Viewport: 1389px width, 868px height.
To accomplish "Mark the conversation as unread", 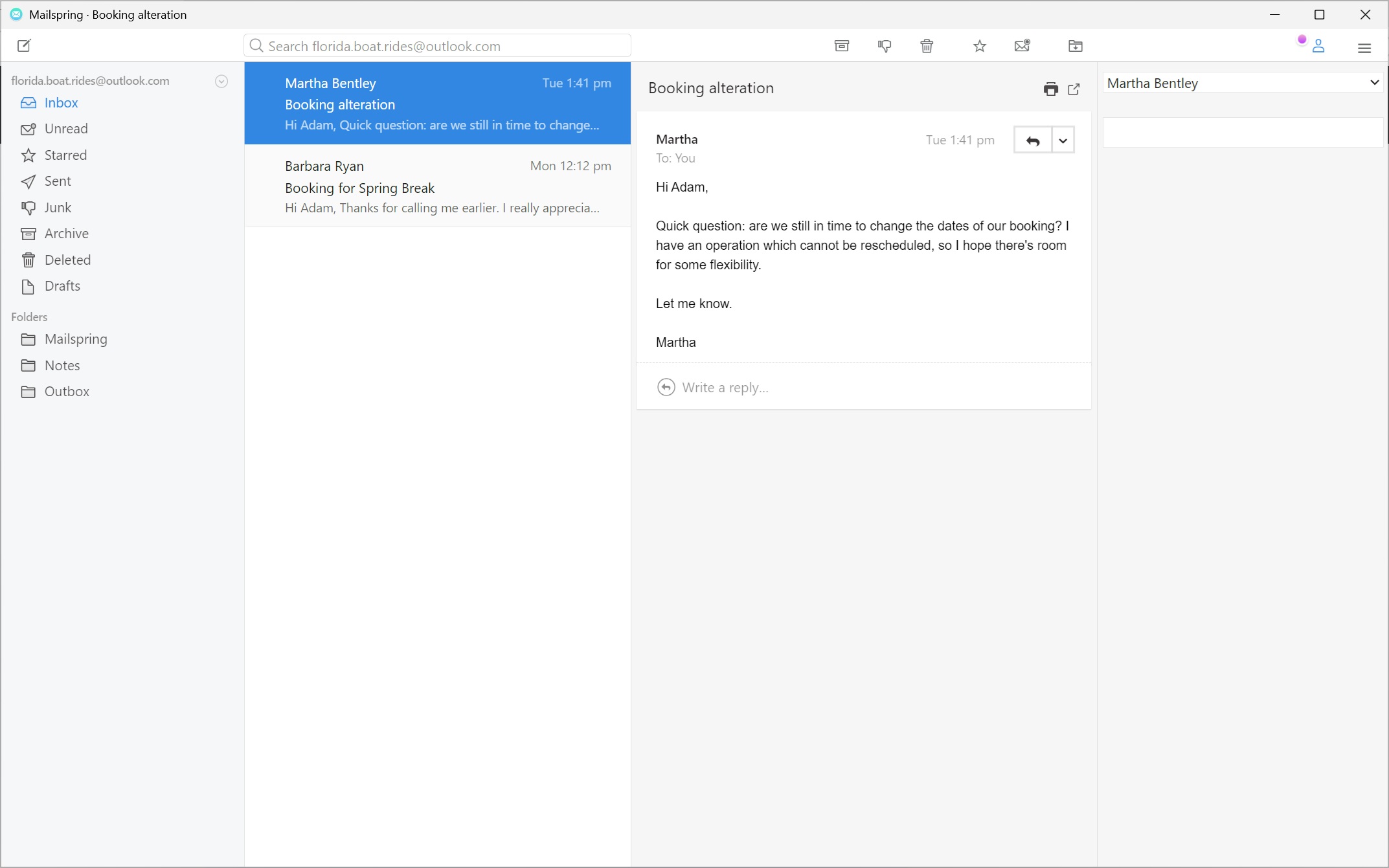I will coord(1022,45).
